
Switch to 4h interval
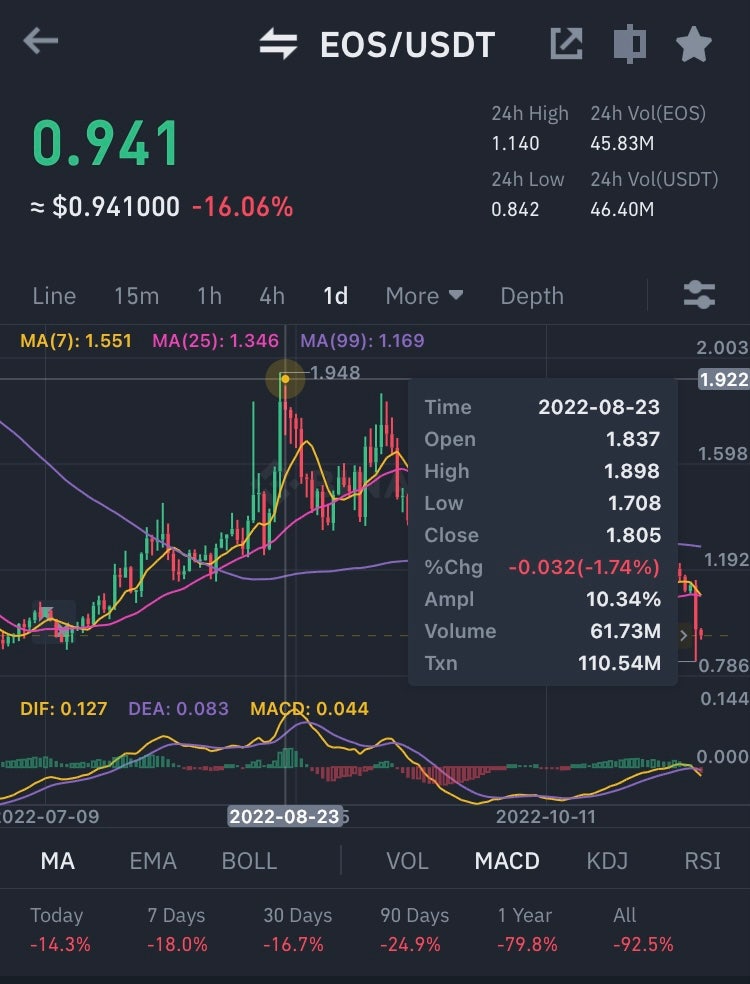(x=272, y=296)
